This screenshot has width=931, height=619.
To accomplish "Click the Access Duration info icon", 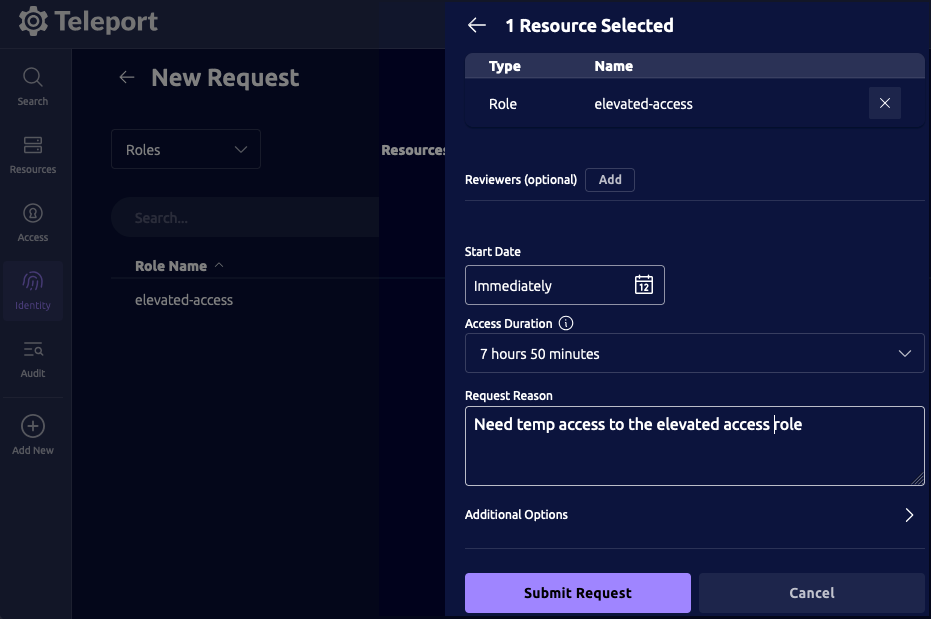I will [x=566, y=323].
